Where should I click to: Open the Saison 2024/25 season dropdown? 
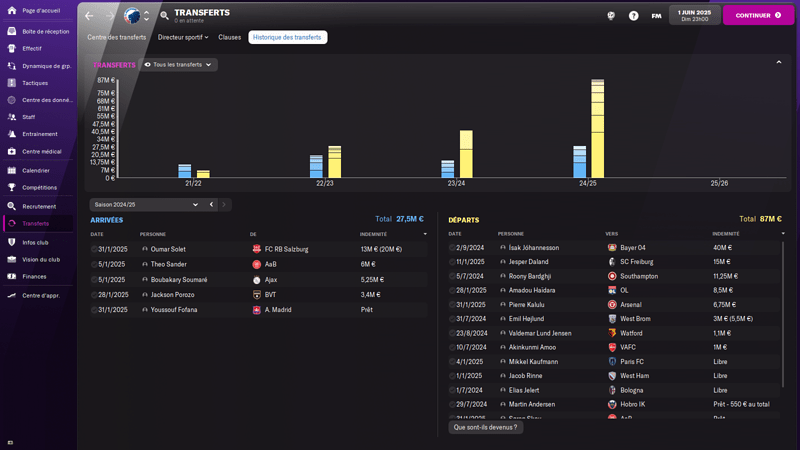coord(145,204)
